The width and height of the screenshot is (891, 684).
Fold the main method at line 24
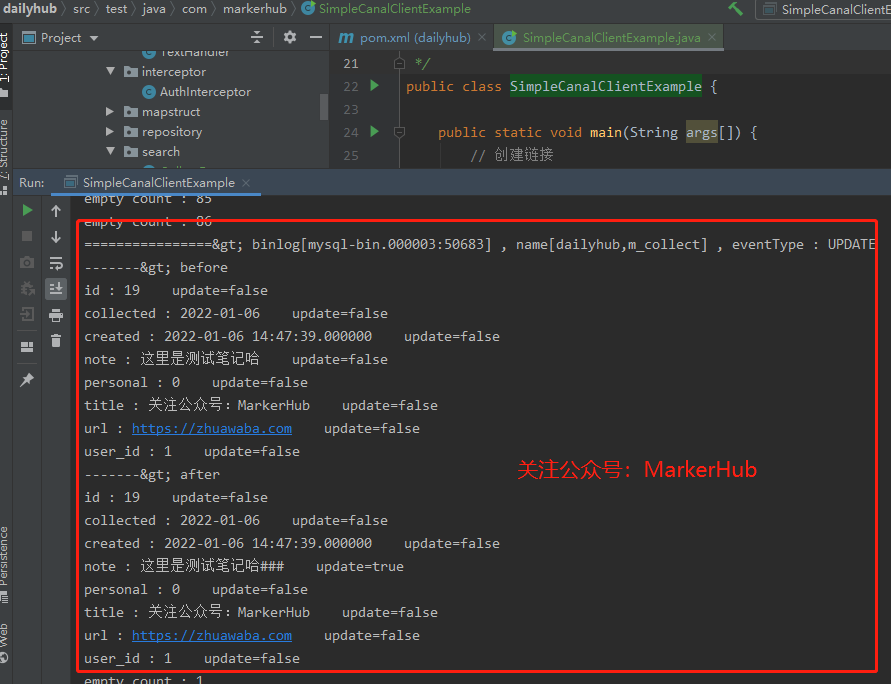(399, 132)
